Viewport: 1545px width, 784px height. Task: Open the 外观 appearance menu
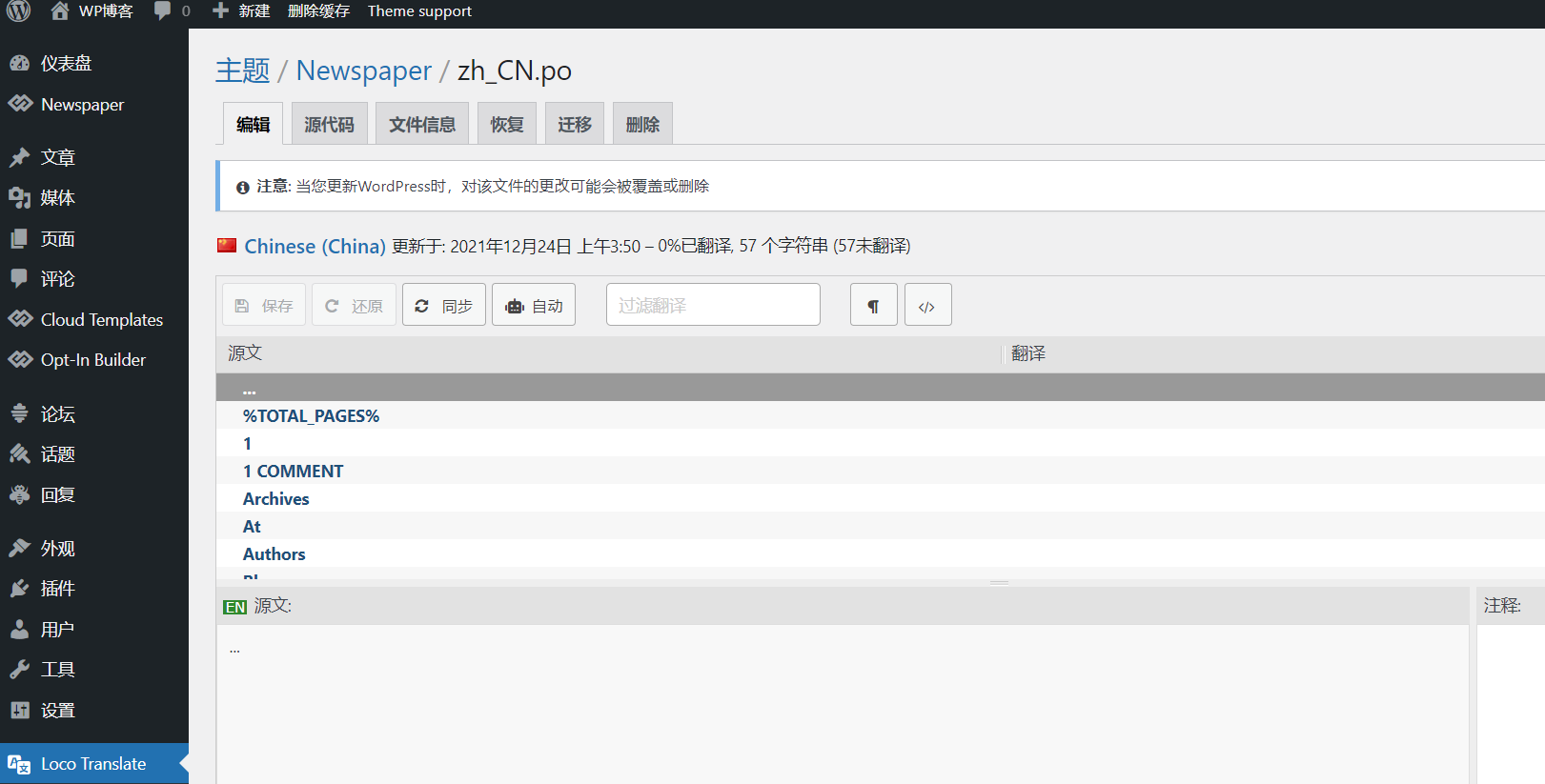click(x=94, y=548)
